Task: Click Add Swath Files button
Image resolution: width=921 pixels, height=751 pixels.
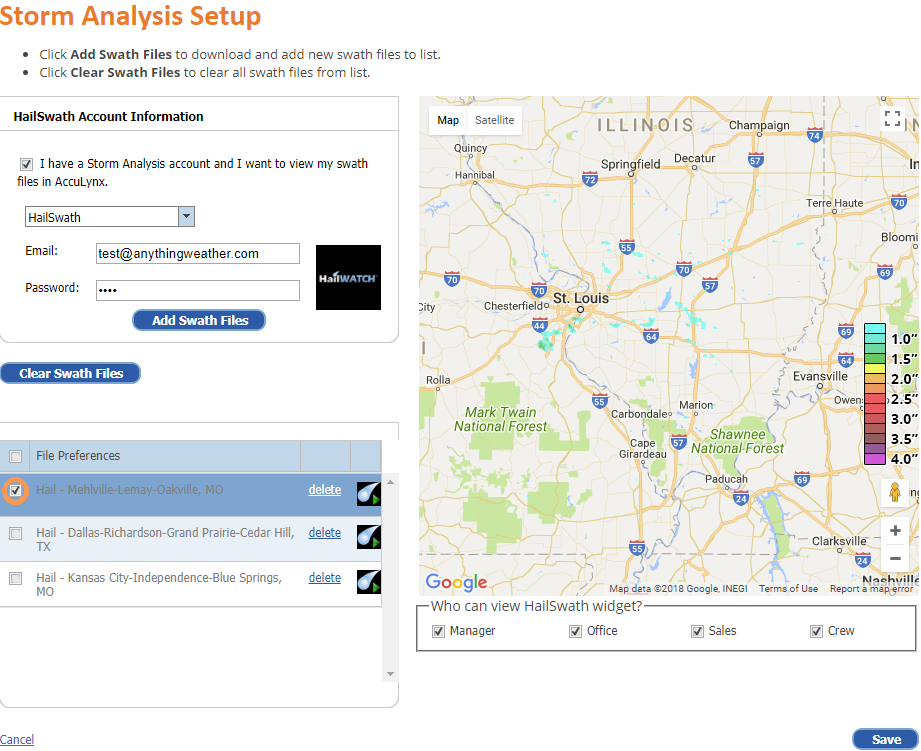Action: pos(199,320)
